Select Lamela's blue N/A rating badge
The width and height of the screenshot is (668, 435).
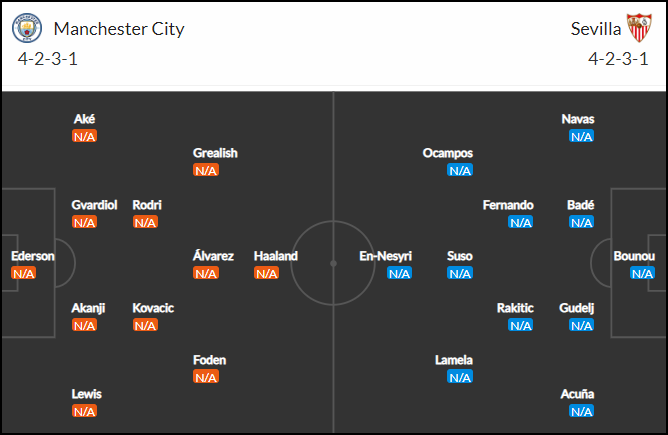pyautogui.click(x=460, y=377)
